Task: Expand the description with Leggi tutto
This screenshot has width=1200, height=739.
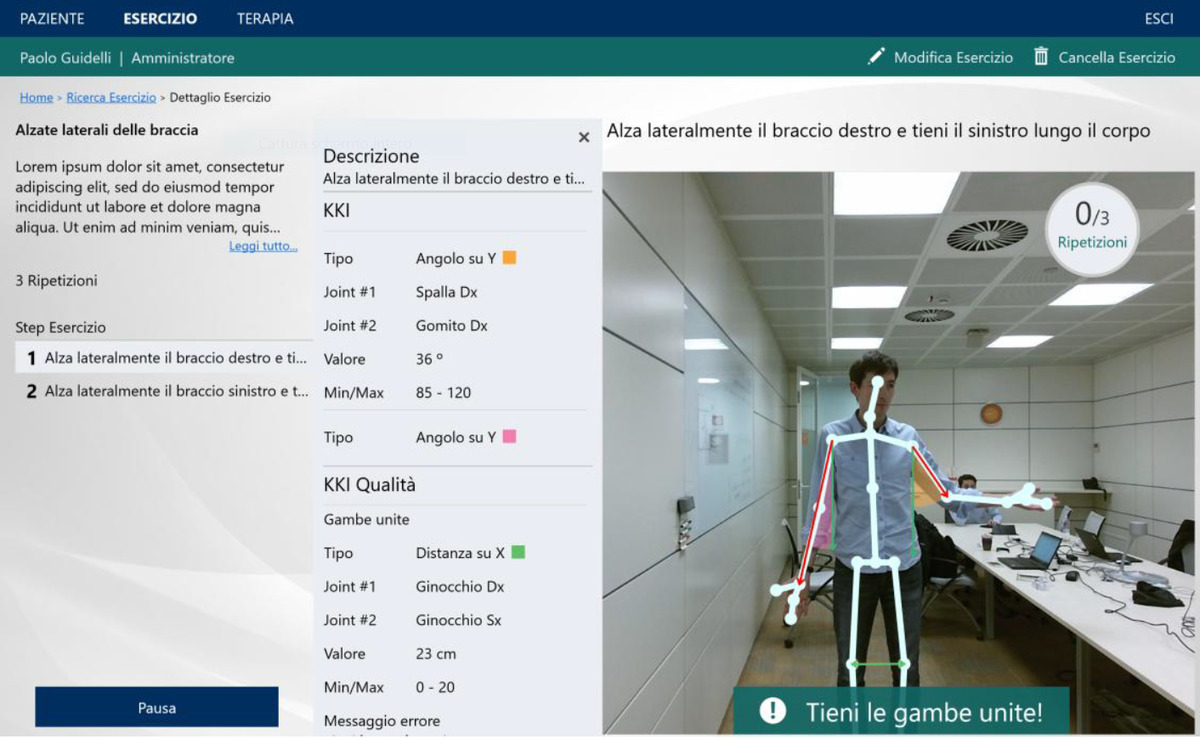Action: click(262, 245)
